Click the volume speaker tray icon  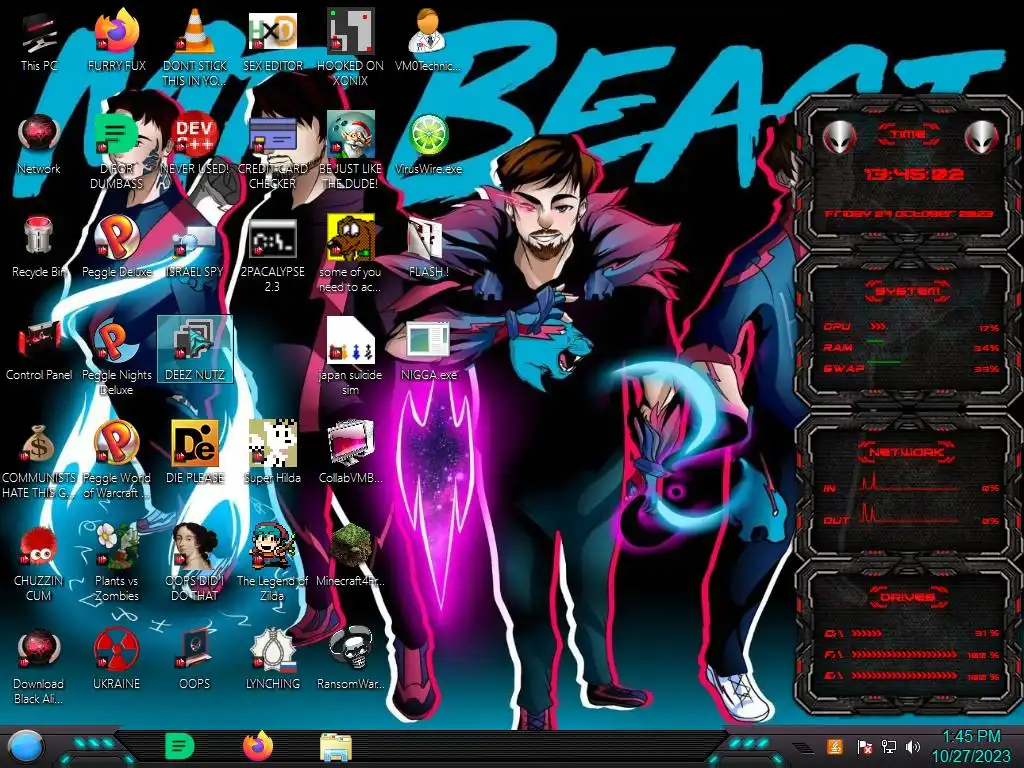coord(912,746)
